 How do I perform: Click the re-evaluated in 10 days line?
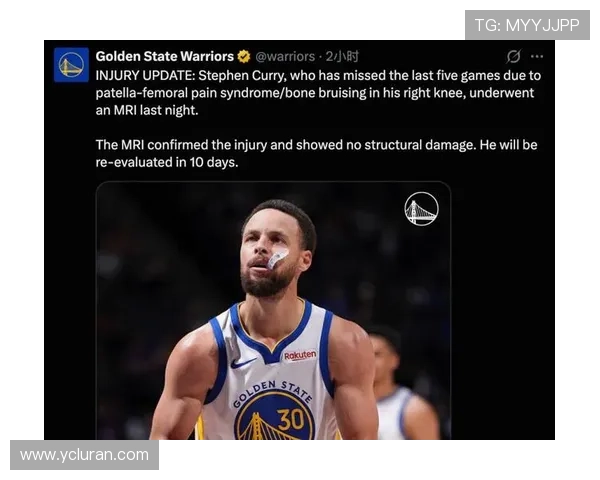click(167, 162)
